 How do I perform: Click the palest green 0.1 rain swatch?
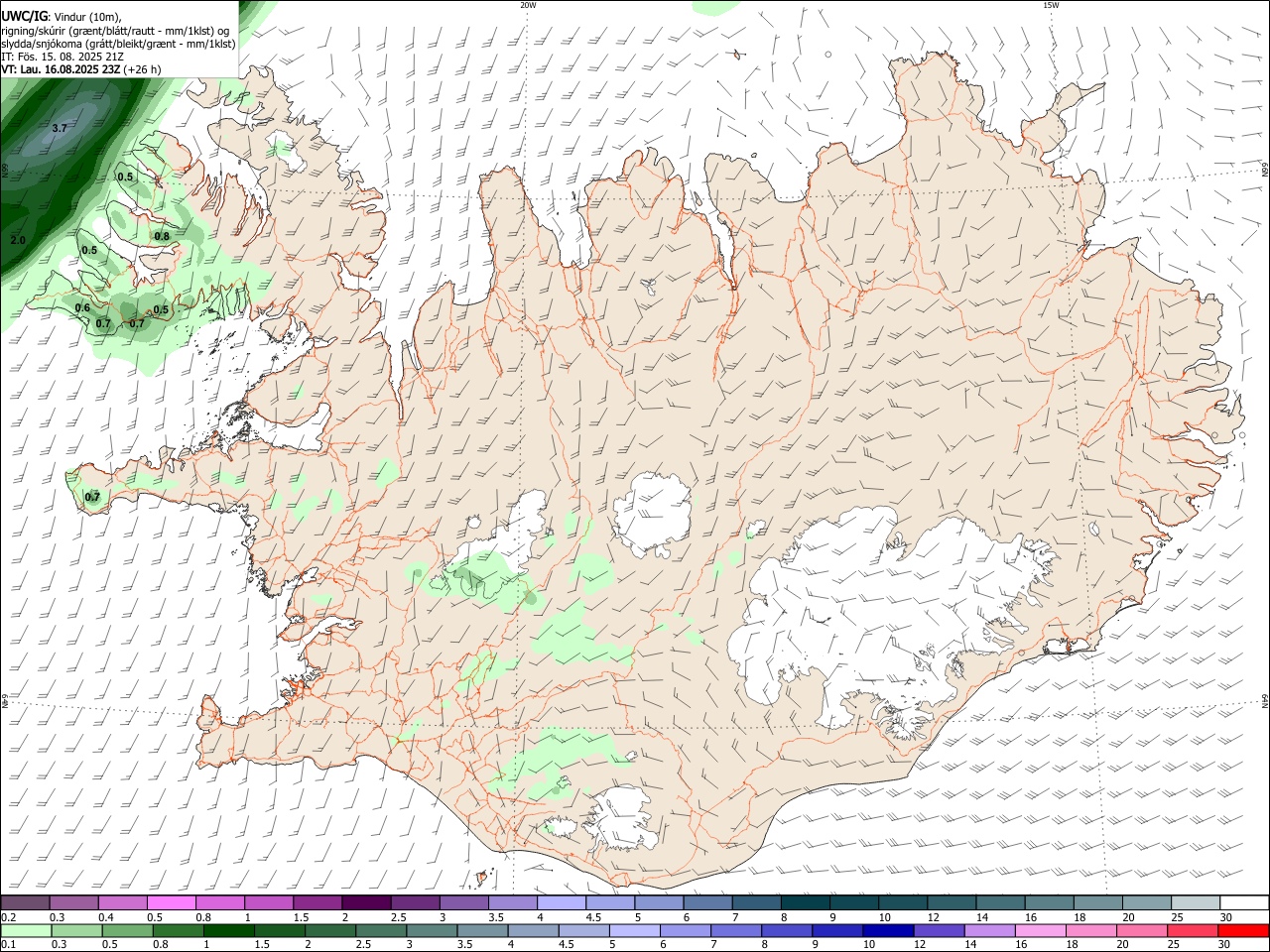(x=27, y=931)
